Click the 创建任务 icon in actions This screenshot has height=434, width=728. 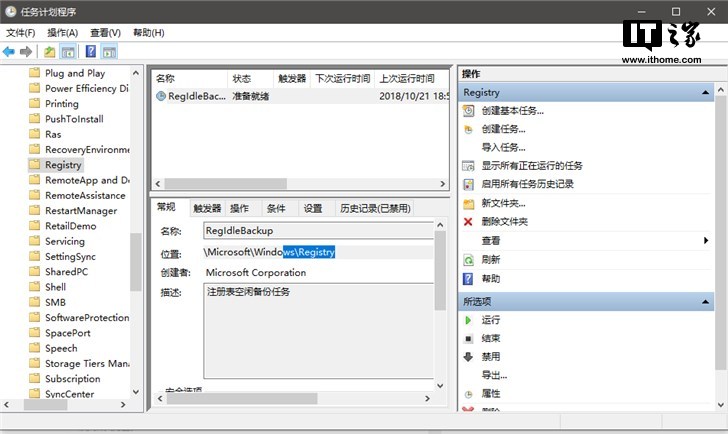(x=468, y=130)
